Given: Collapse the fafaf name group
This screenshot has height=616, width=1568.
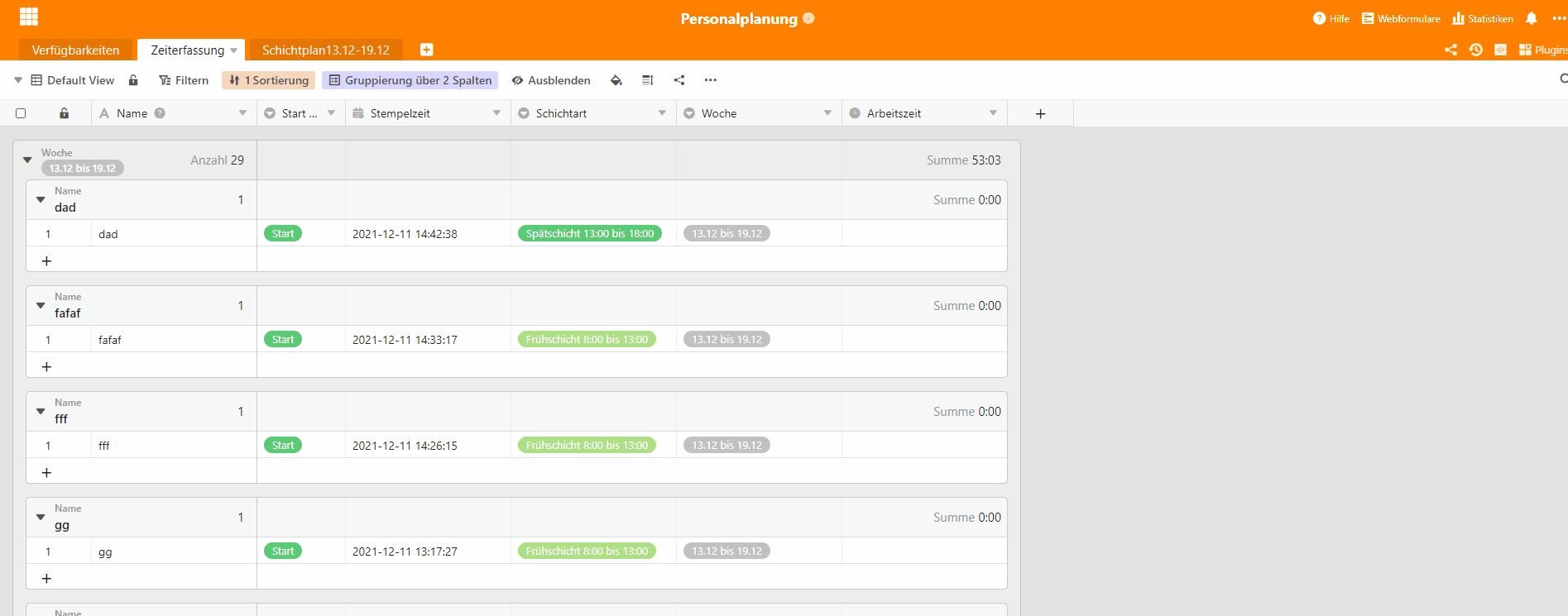Looking at the screenshot, I should (x=41, y=305).
